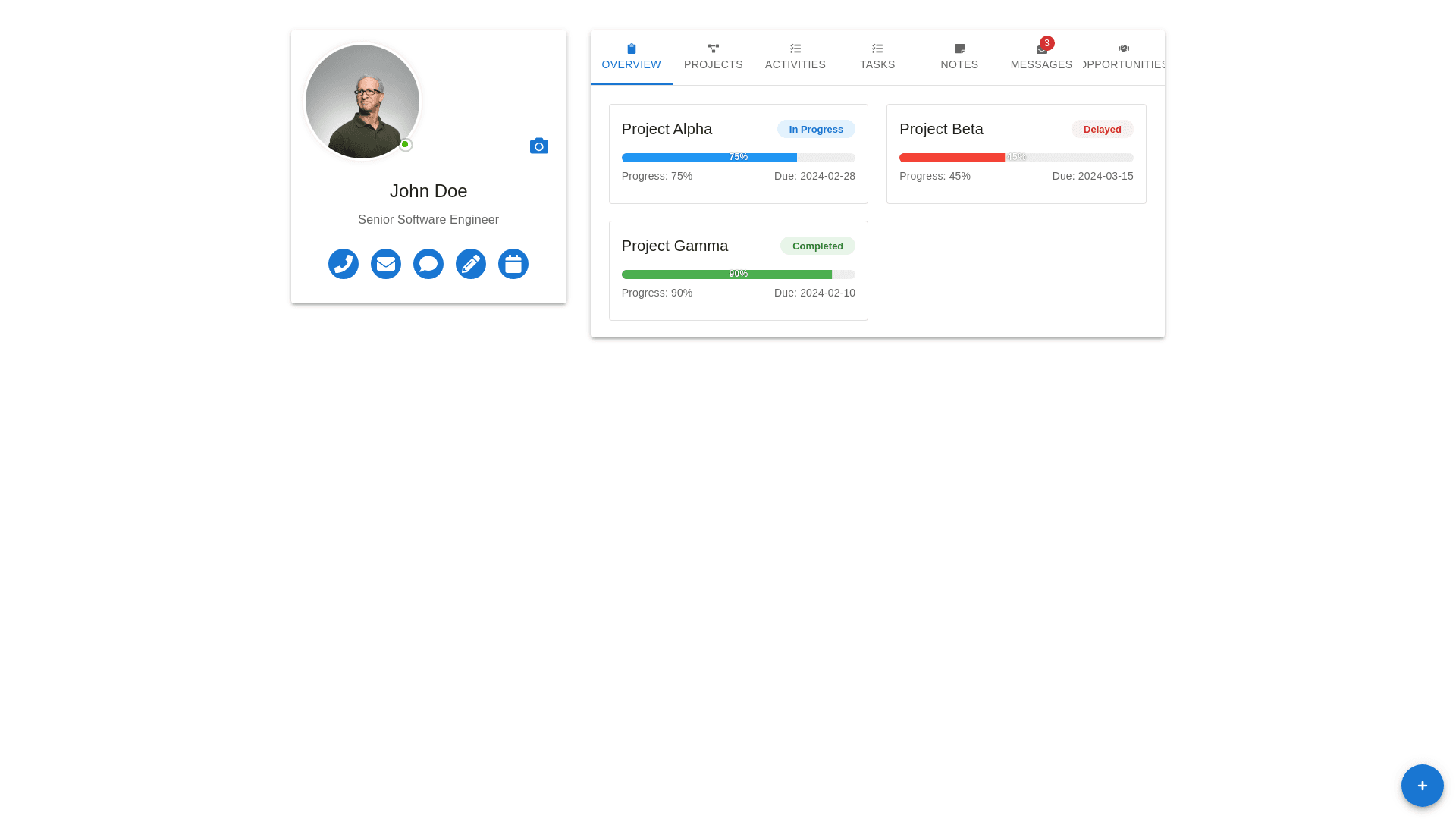Click the phone call icon button
1456x819 pixels.
tap(344, 264)
